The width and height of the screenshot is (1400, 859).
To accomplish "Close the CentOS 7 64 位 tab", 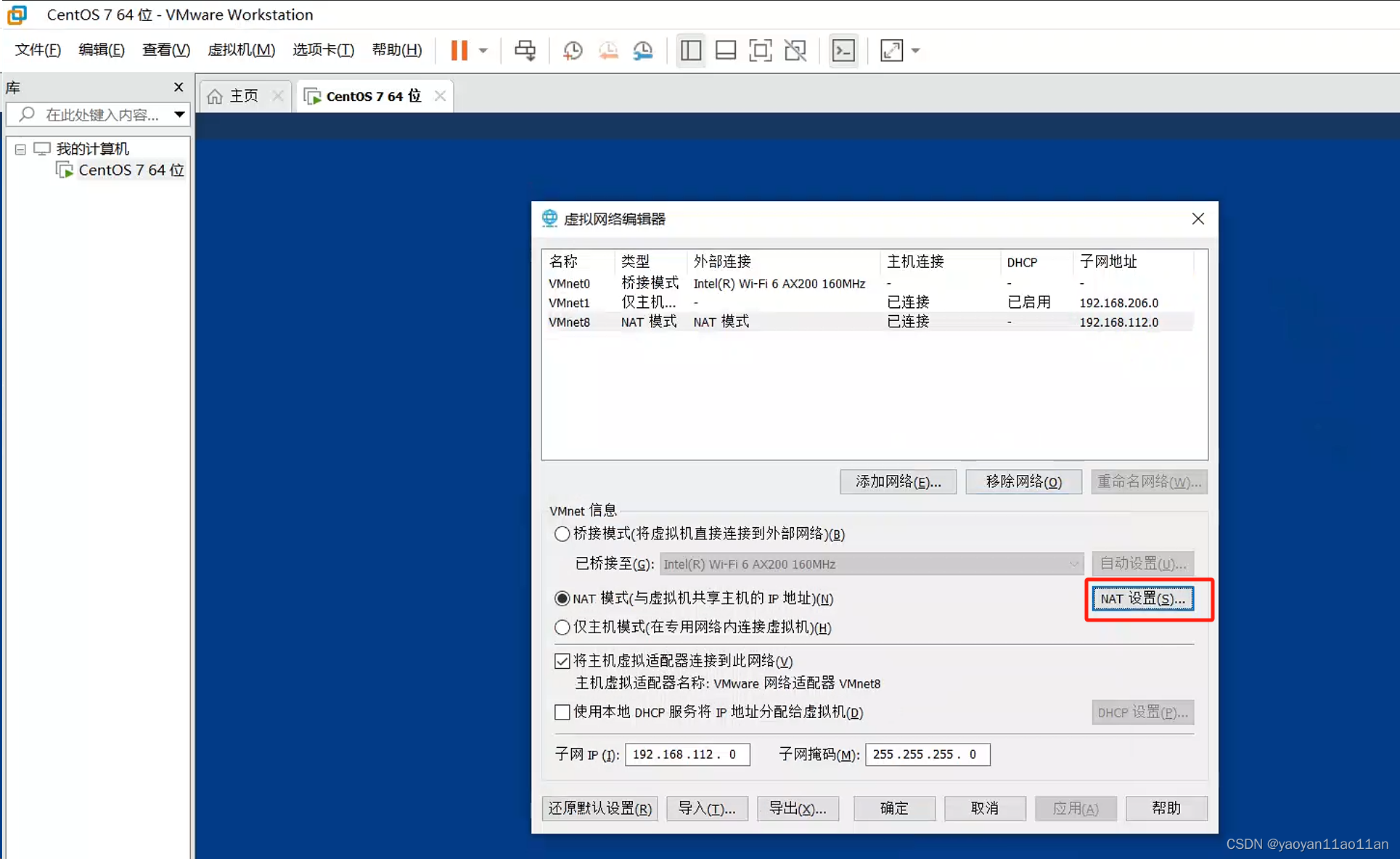I will (x=440, y=96).
